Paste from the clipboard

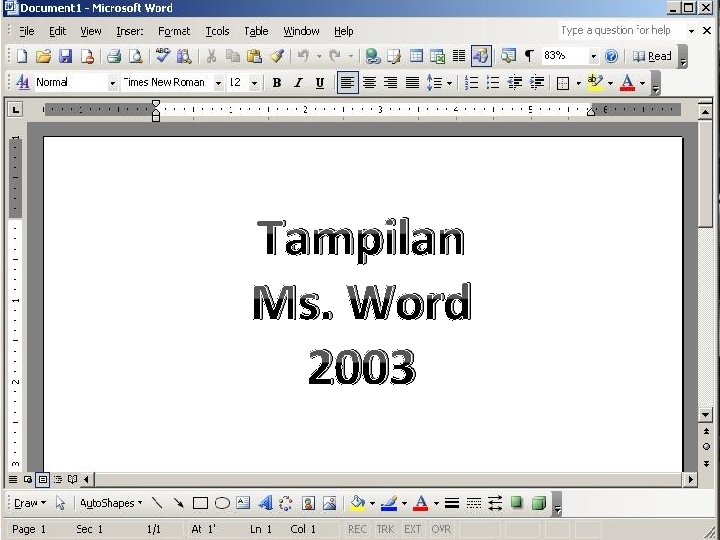[254, 56]
